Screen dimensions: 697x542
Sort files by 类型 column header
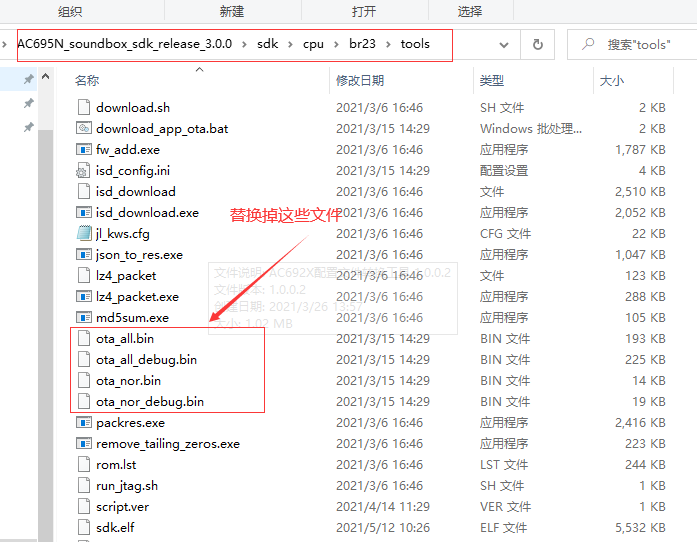[492, 80]
